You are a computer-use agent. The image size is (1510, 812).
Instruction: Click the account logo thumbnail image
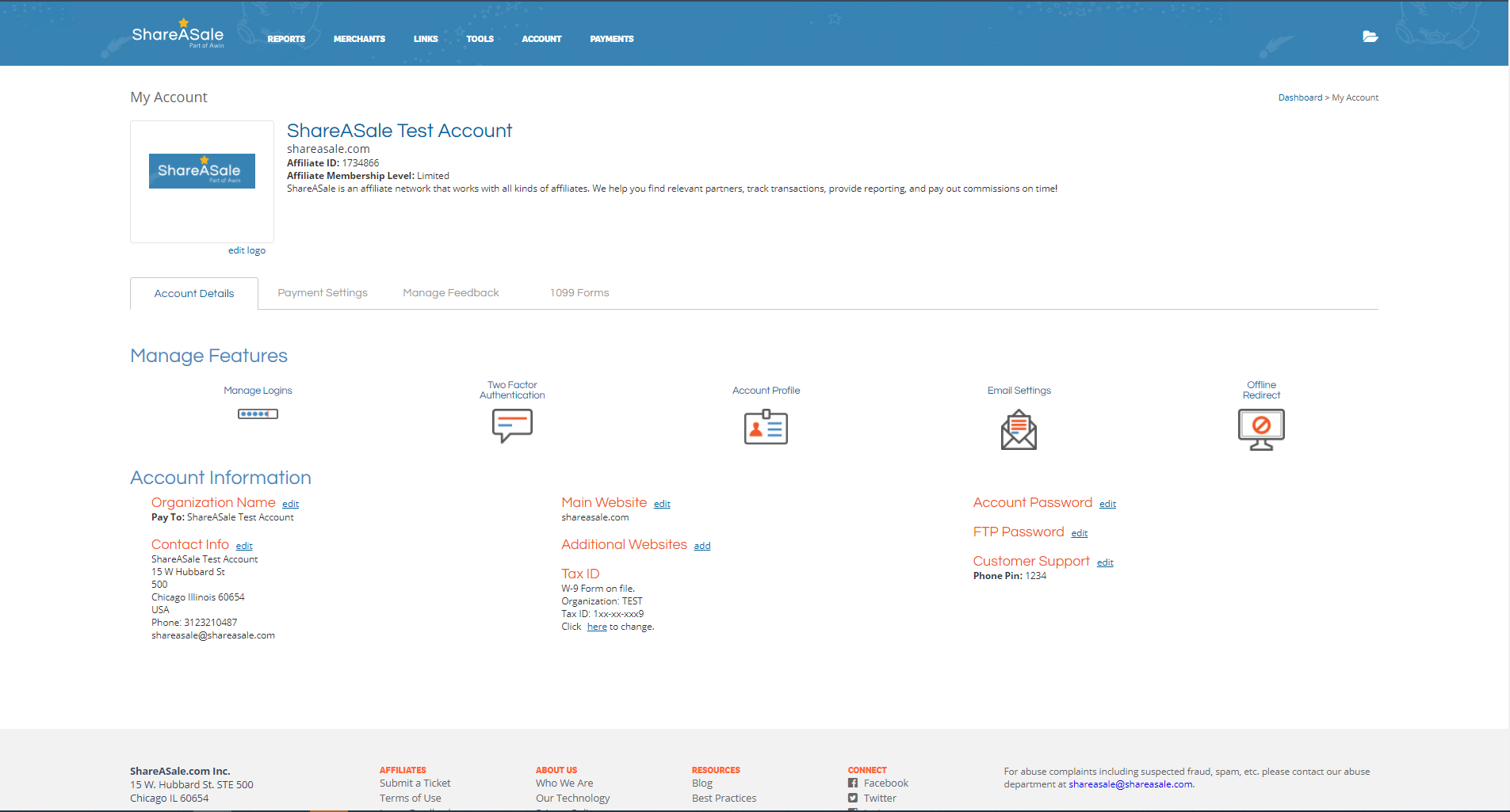(202, 171)
